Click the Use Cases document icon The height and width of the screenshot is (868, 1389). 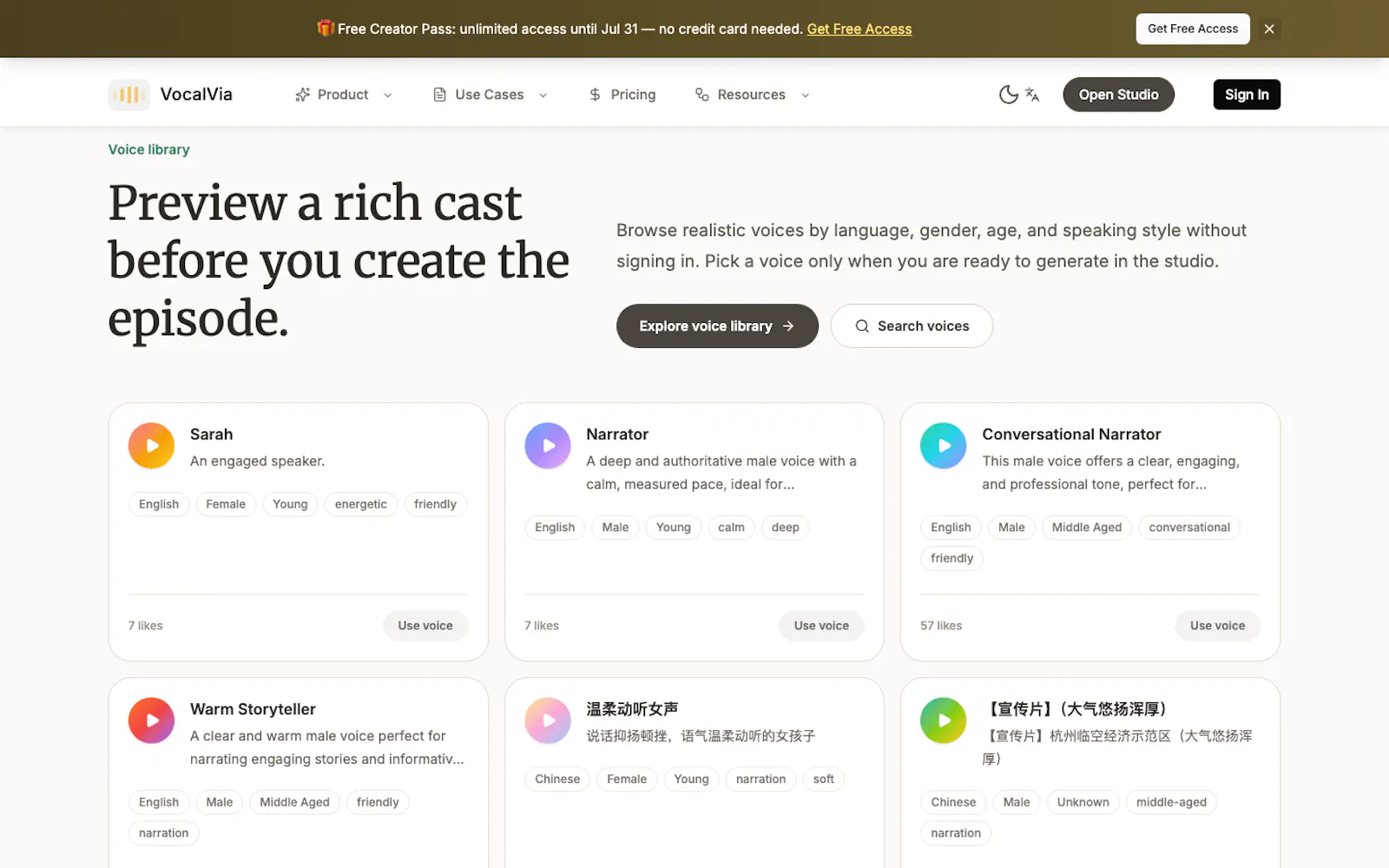(440, 95)
